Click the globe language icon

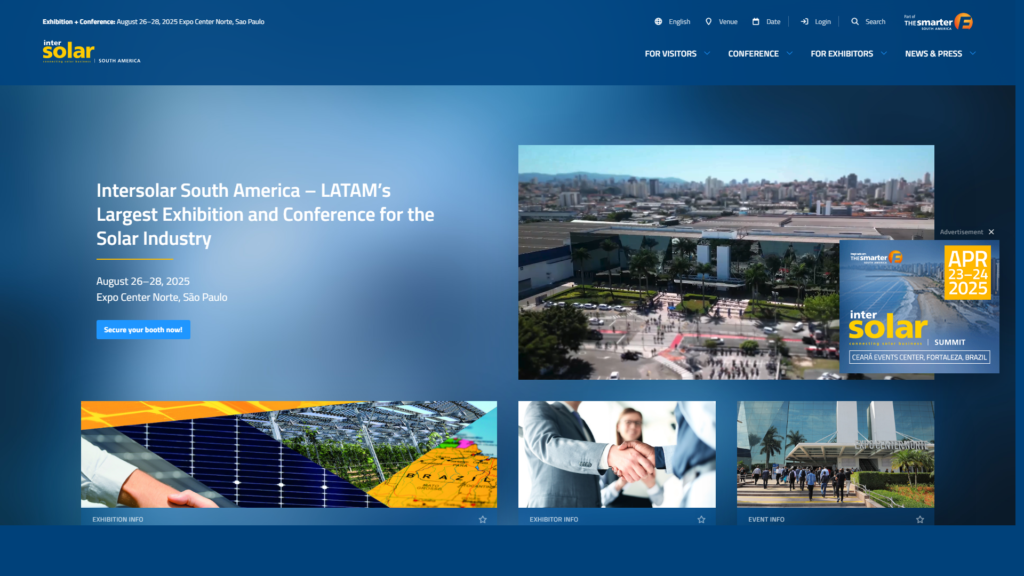point(658,22)
